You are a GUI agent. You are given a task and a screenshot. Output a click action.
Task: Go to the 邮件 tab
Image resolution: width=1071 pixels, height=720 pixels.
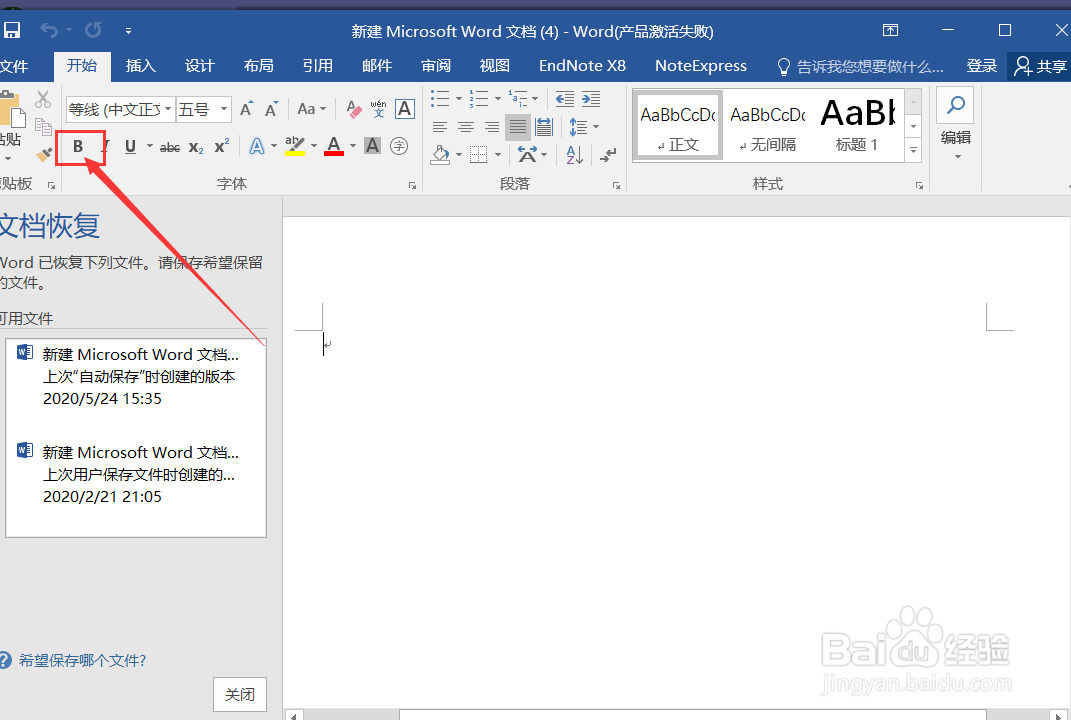(377, 66)
